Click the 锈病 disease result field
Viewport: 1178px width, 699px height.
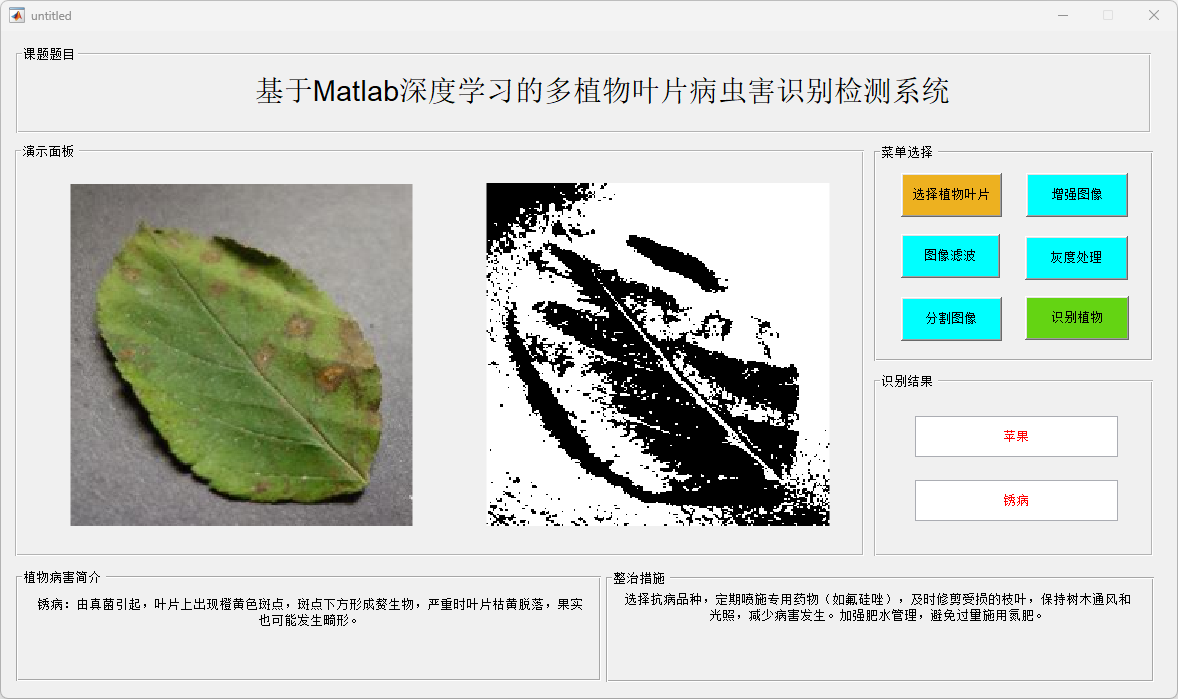(x=1016, y=500)
